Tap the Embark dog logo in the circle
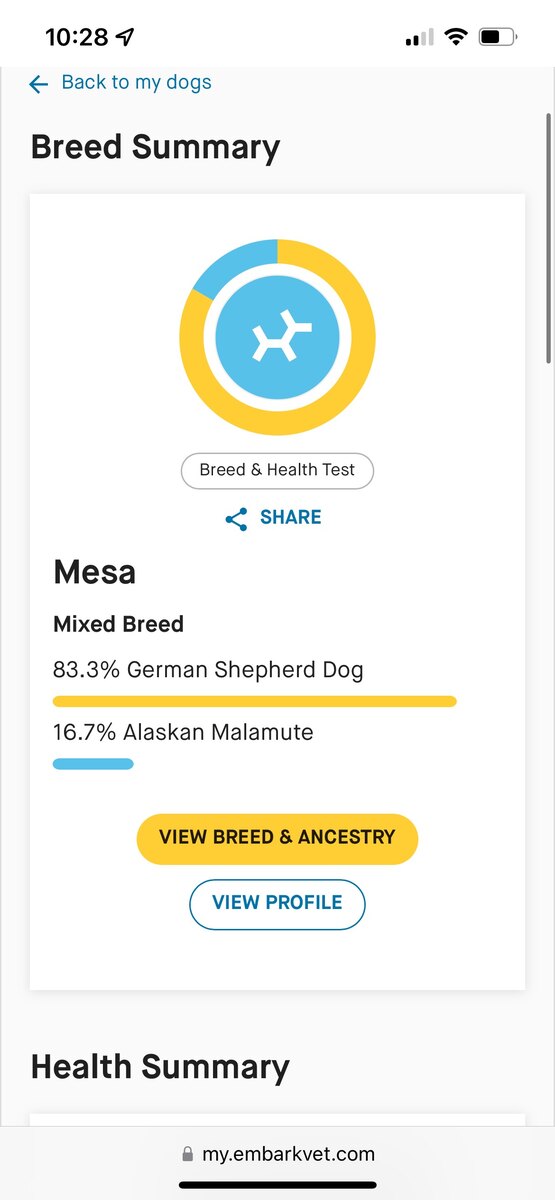Screen dimensions: 555x1200 [x=278, y=337]
